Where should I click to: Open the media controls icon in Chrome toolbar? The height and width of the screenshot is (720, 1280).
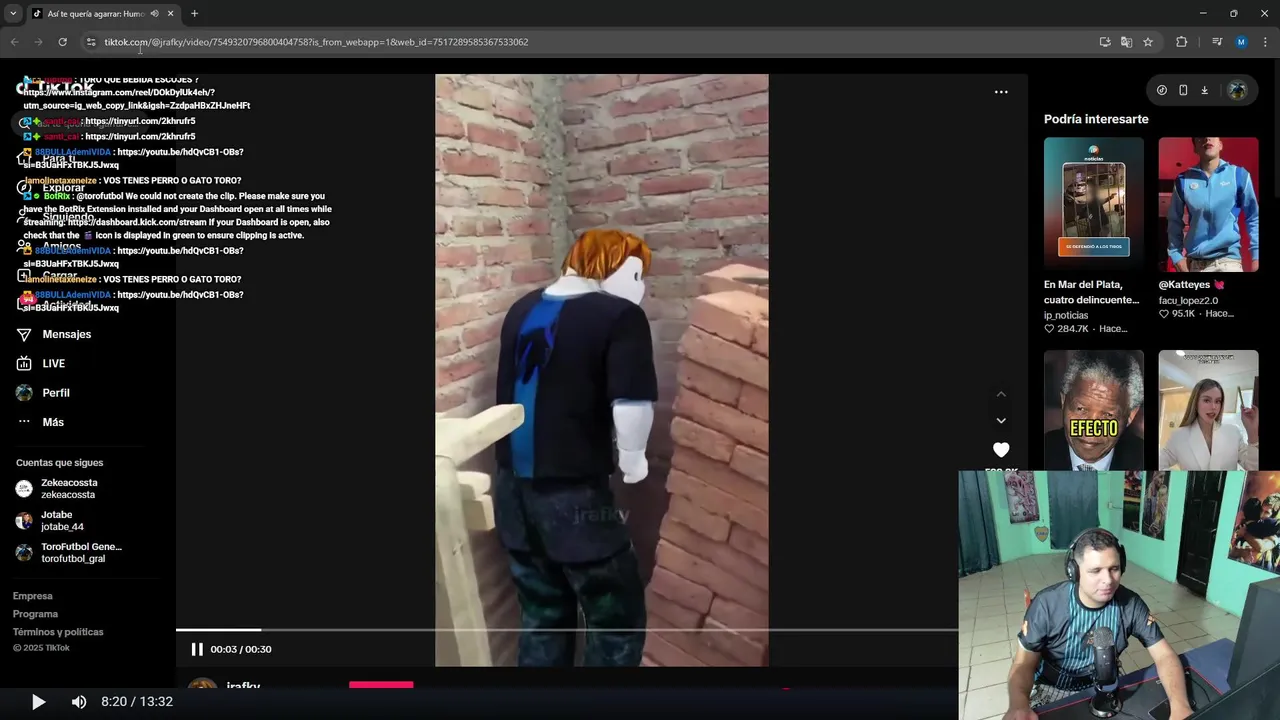pyautogui.click(x=1216, y=42)
